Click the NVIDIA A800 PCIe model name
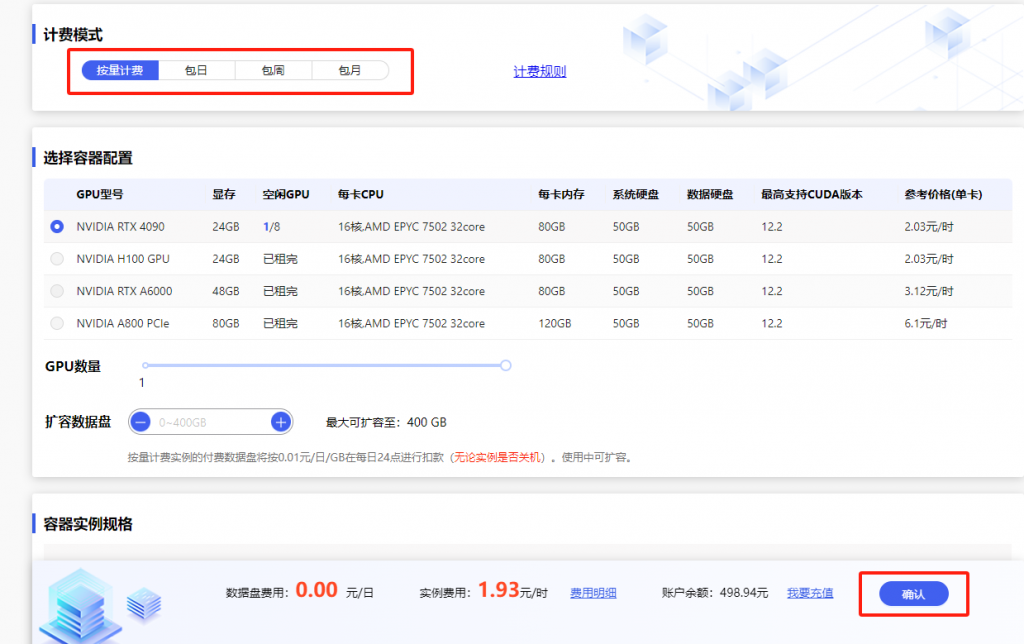Screen dimensions: 1024x644 (123, 323)
